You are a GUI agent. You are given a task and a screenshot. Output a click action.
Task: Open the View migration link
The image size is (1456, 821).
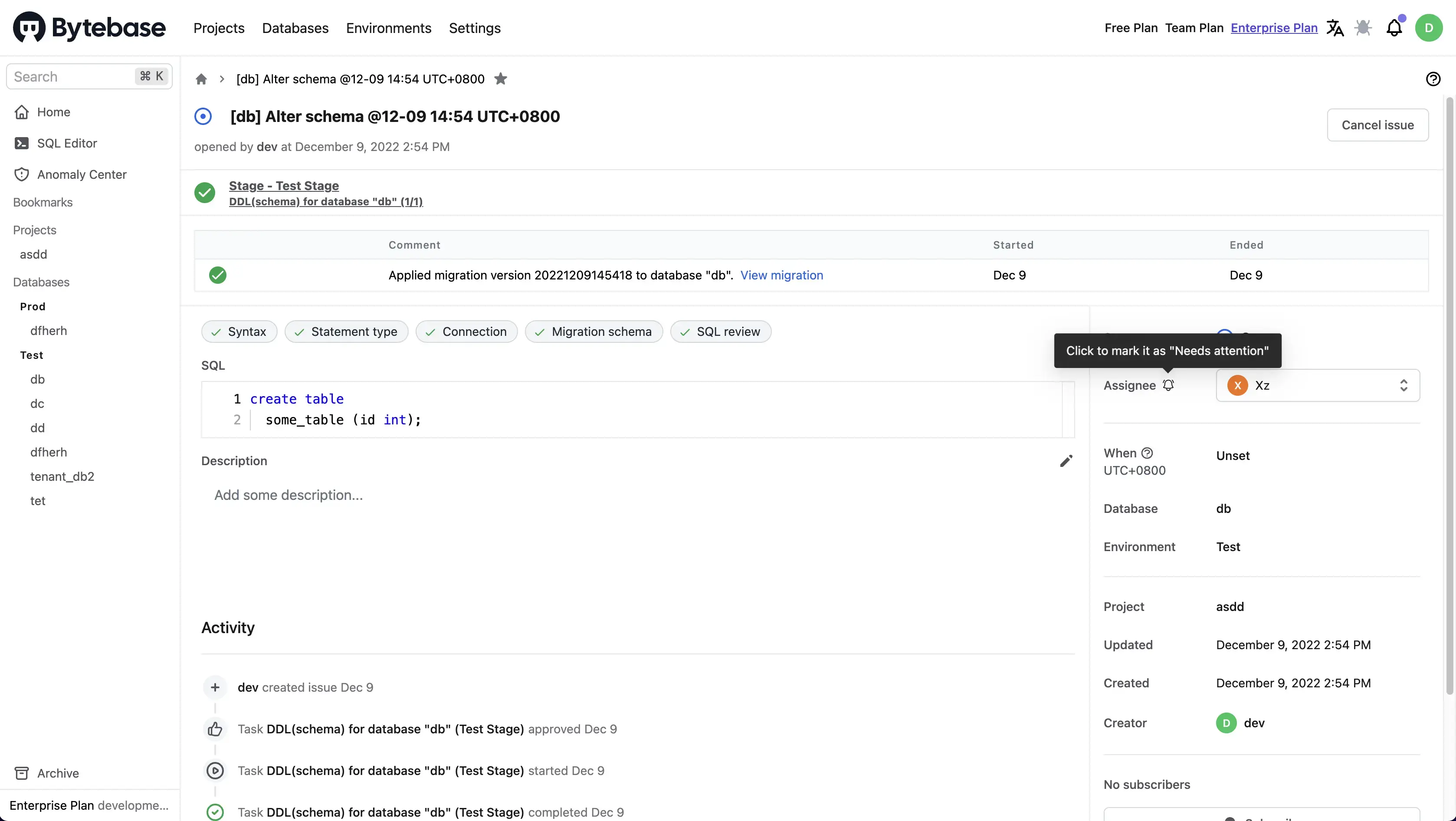[781, 276]
